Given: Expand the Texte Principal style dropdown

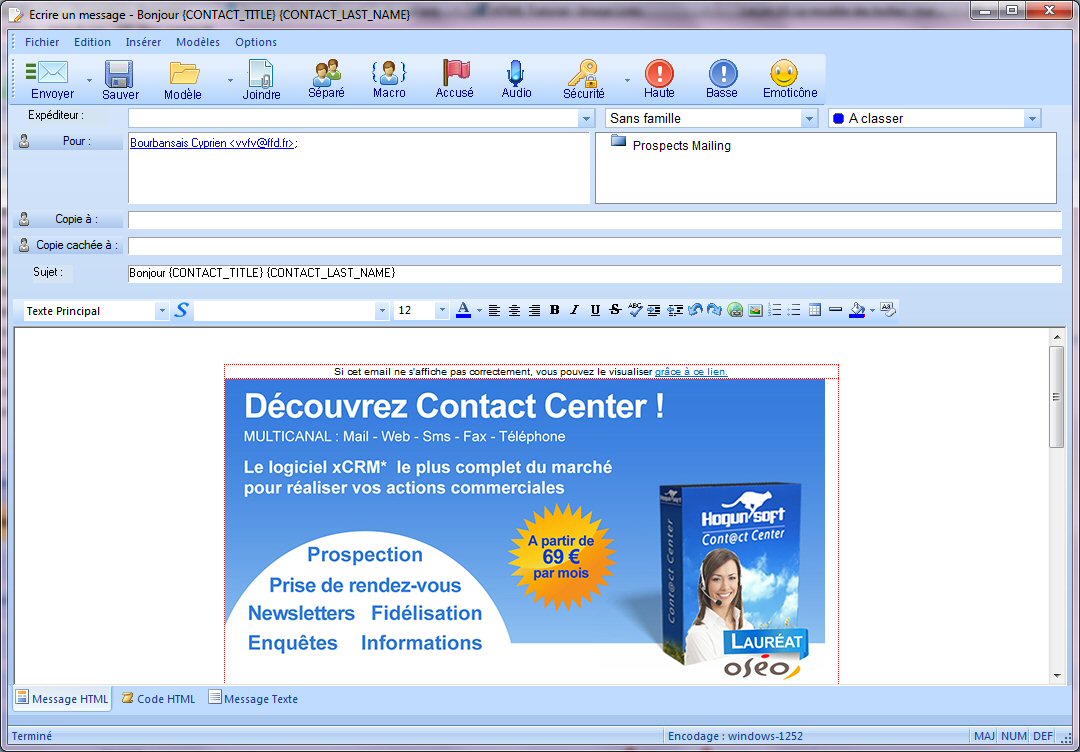Looking at the screenshot, I should tap(162, 311).
